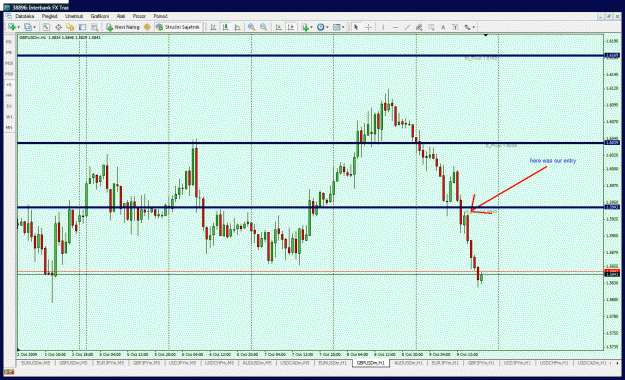Image resolution: width=625 pixels, height=380 pixels.
Task: Open the Indicators list icon
Action: [x=305, y=27]
